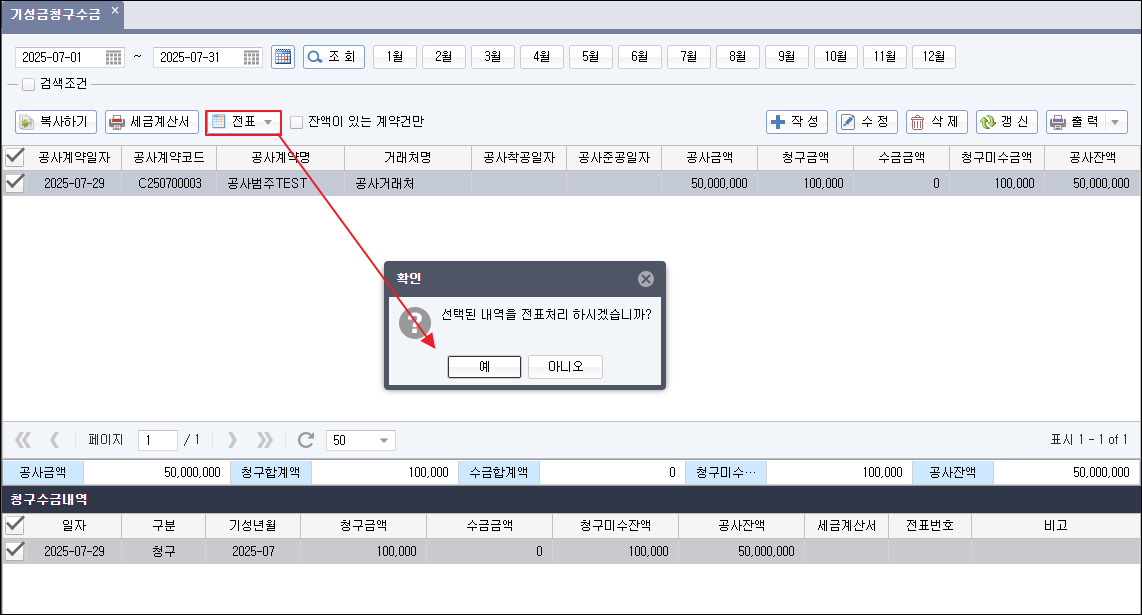Enable the 검색조건 checkbox
Screen dimensions: 1142x615
tap(26, 84)
